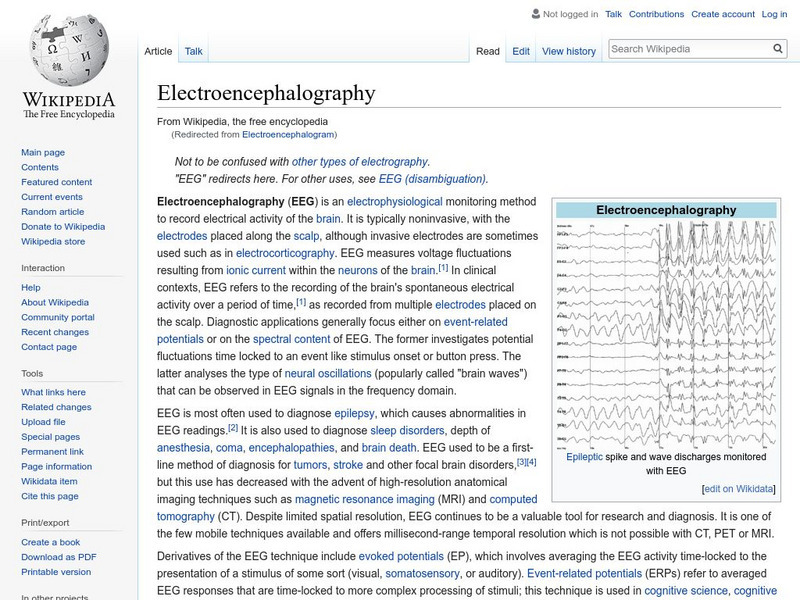Viewport: 800px width, 600px height.
Task: Open the Epileptic caption link
Action: [x=584, y=457]
